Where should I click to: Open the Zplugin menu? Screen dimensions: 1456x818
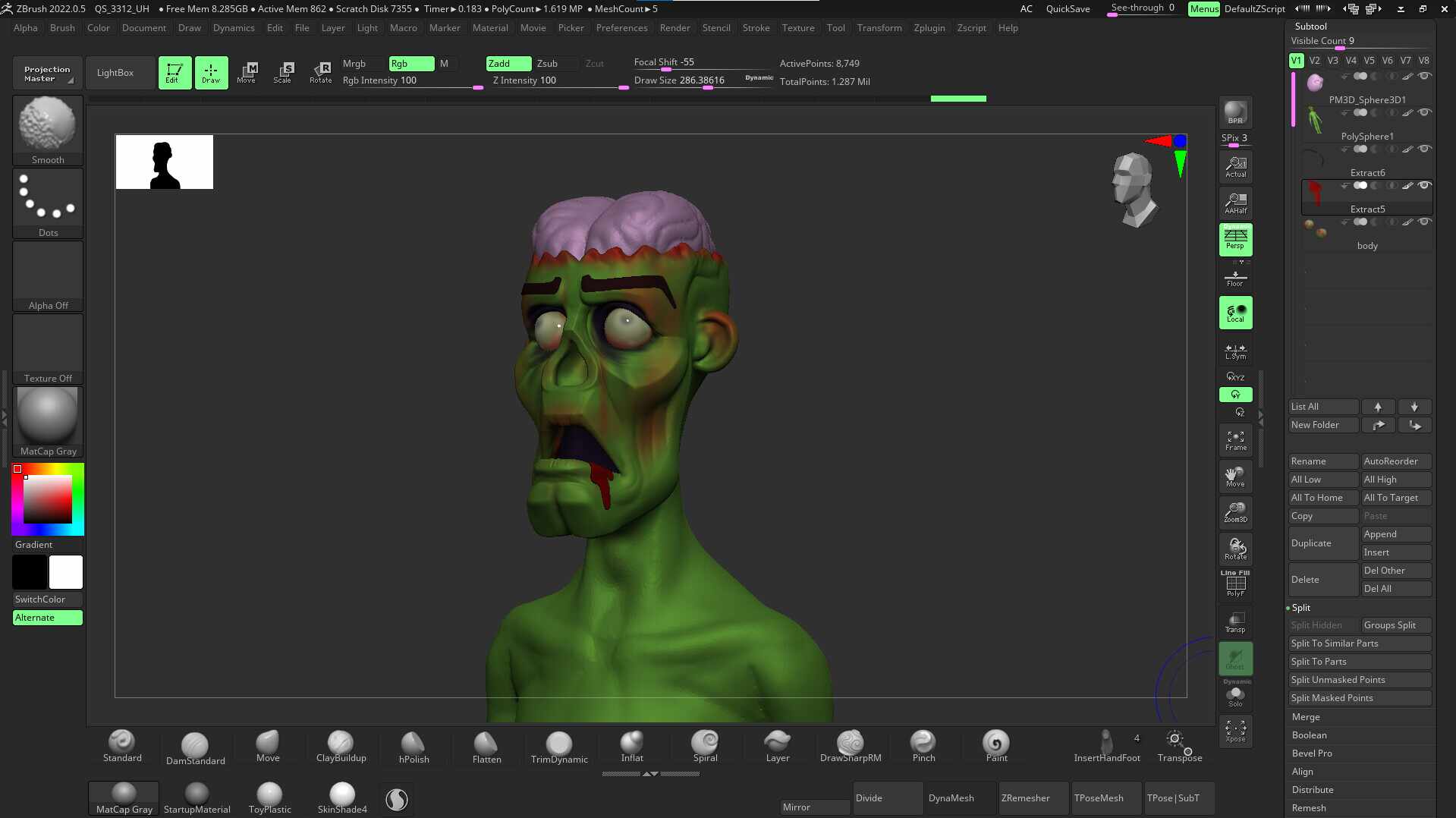929,28
